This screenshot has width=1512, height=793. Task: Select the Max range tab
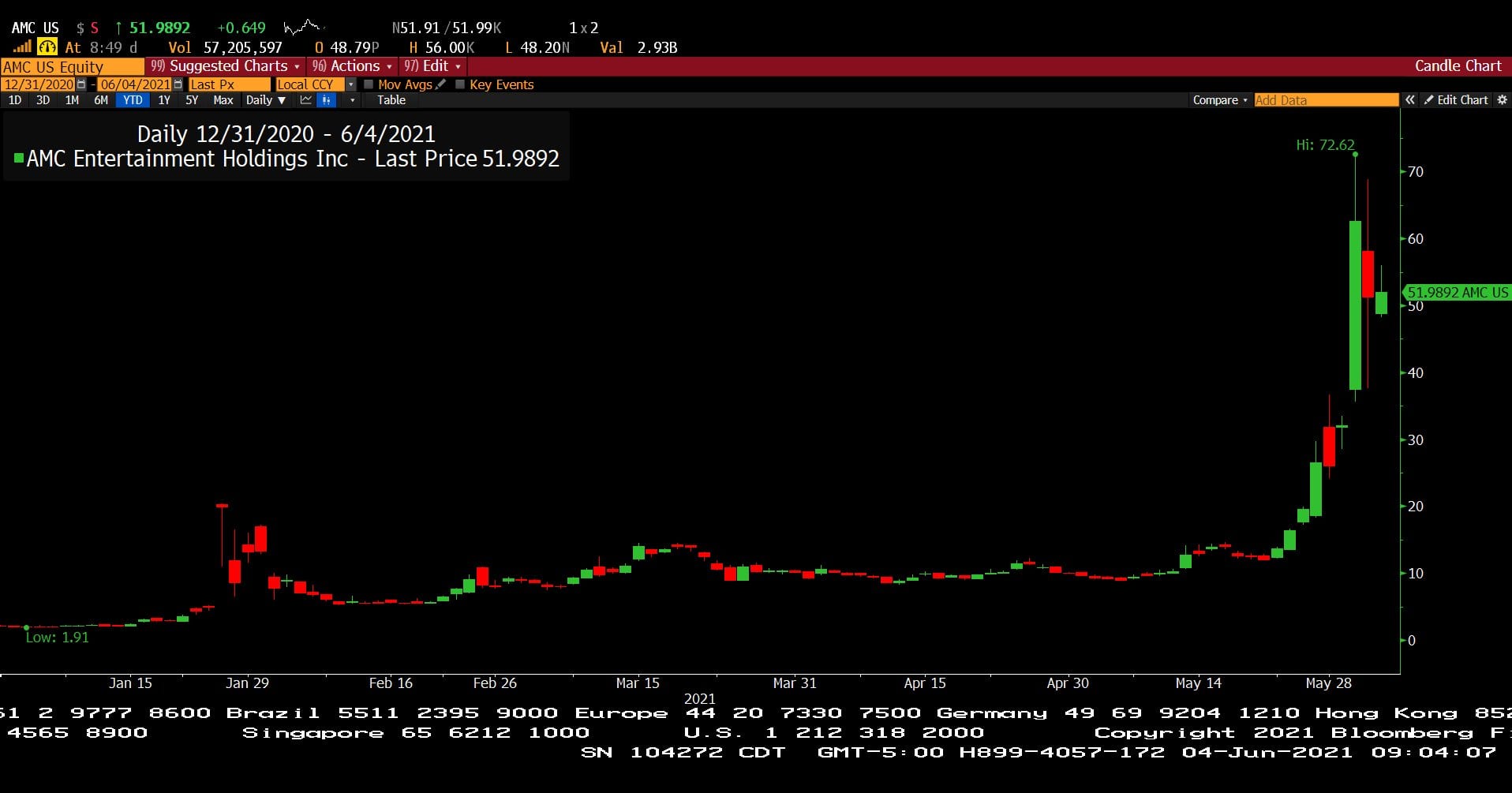point(223,100)
